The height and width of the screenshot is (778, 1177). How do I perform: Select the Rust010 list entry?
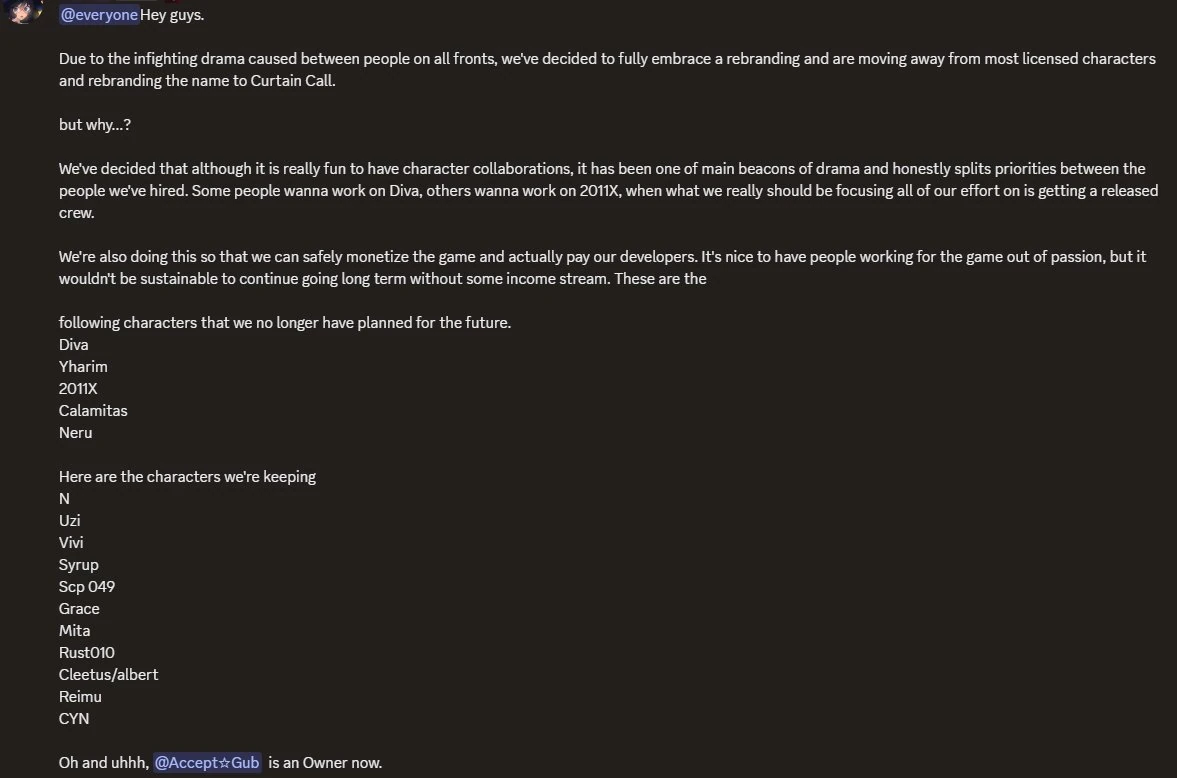click(87, 653)
